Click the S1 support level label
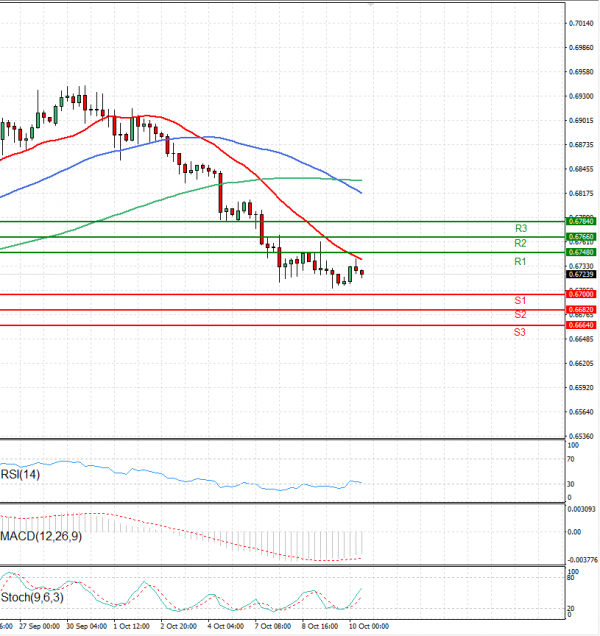This screenshot has width=600, height=636. pyautogui.click(x=520, y=301)
